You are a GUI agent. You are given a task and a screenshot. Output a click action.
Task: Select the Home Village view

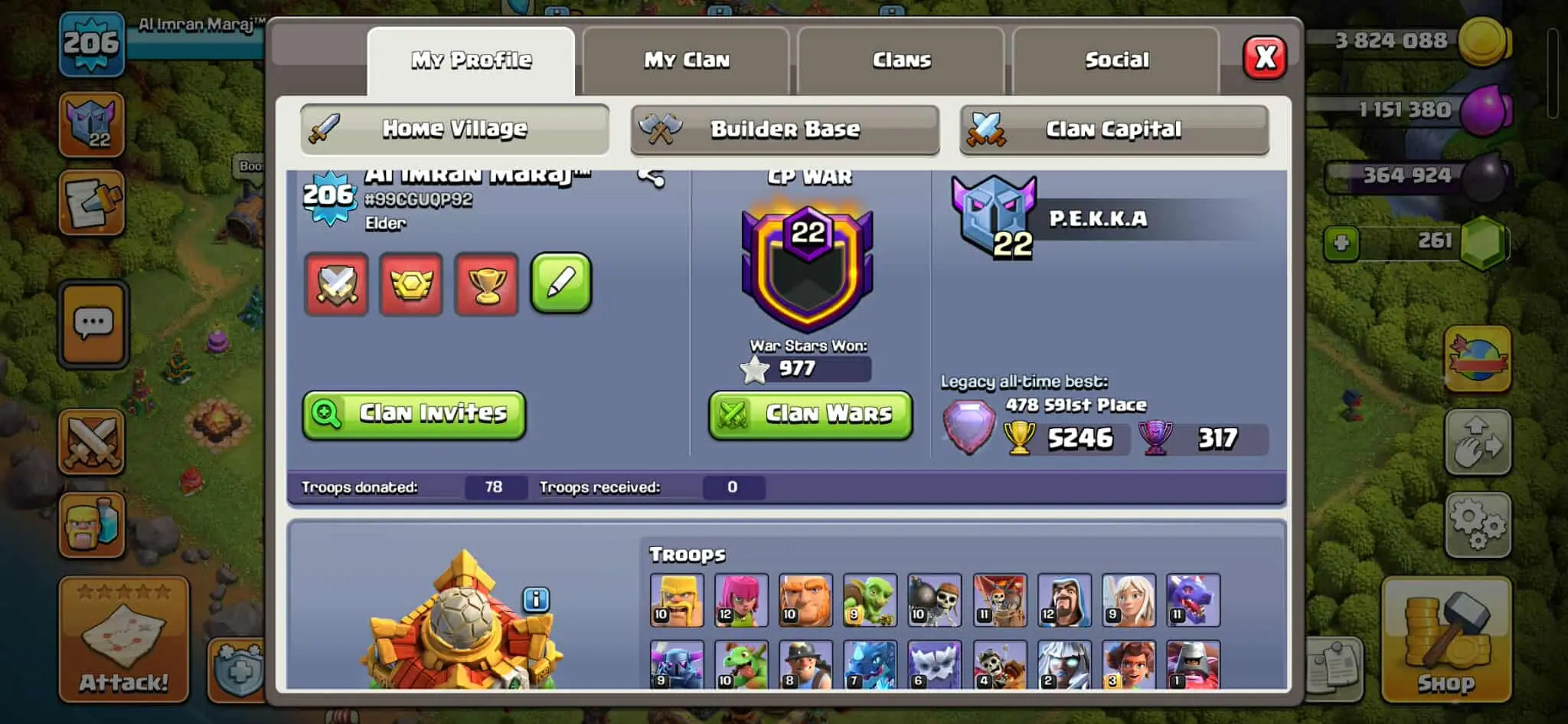[x=455, y=129]
